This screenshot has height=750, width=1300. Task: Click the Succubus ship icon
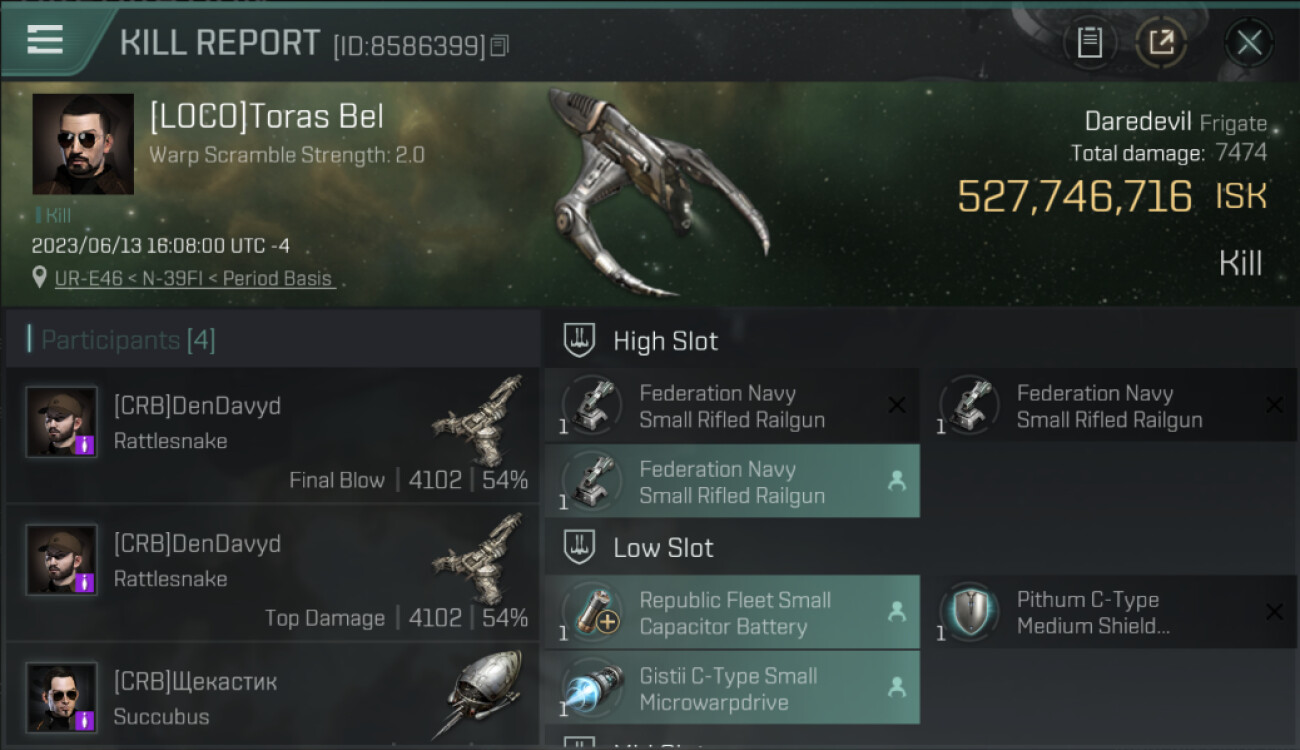click(483, 692)
